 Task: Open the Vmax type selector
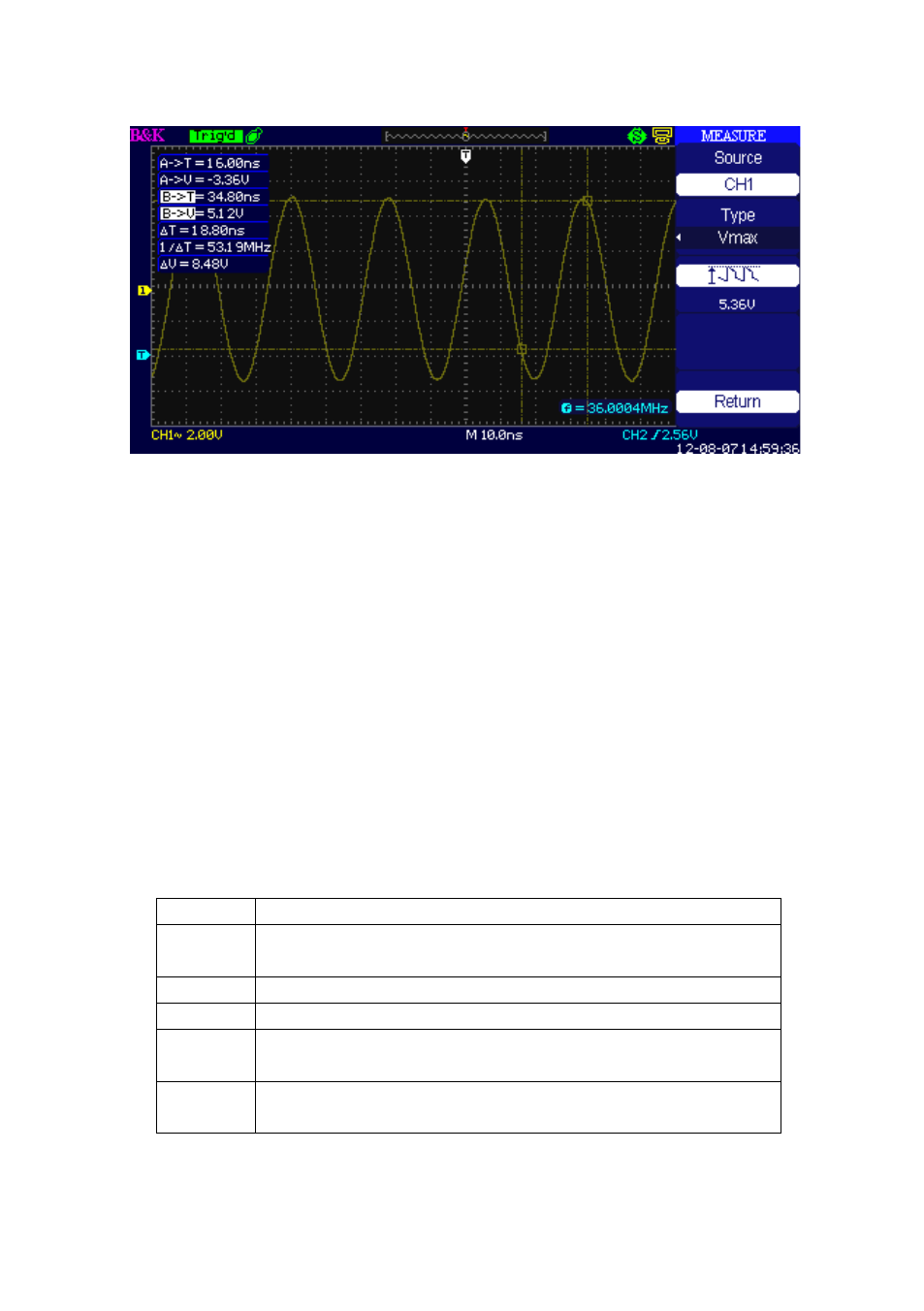pyautogui.click(x=738, y=238)
